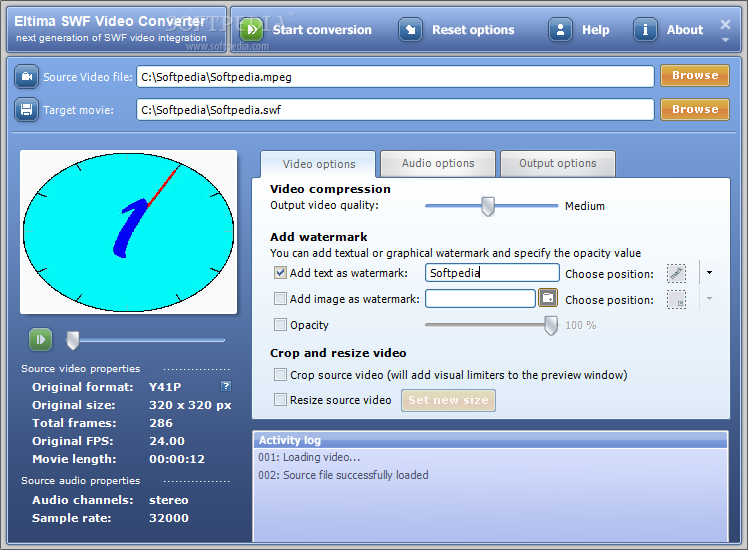Click the green Start conversion icon
748x550 pixels.
[x=251, y=30]
